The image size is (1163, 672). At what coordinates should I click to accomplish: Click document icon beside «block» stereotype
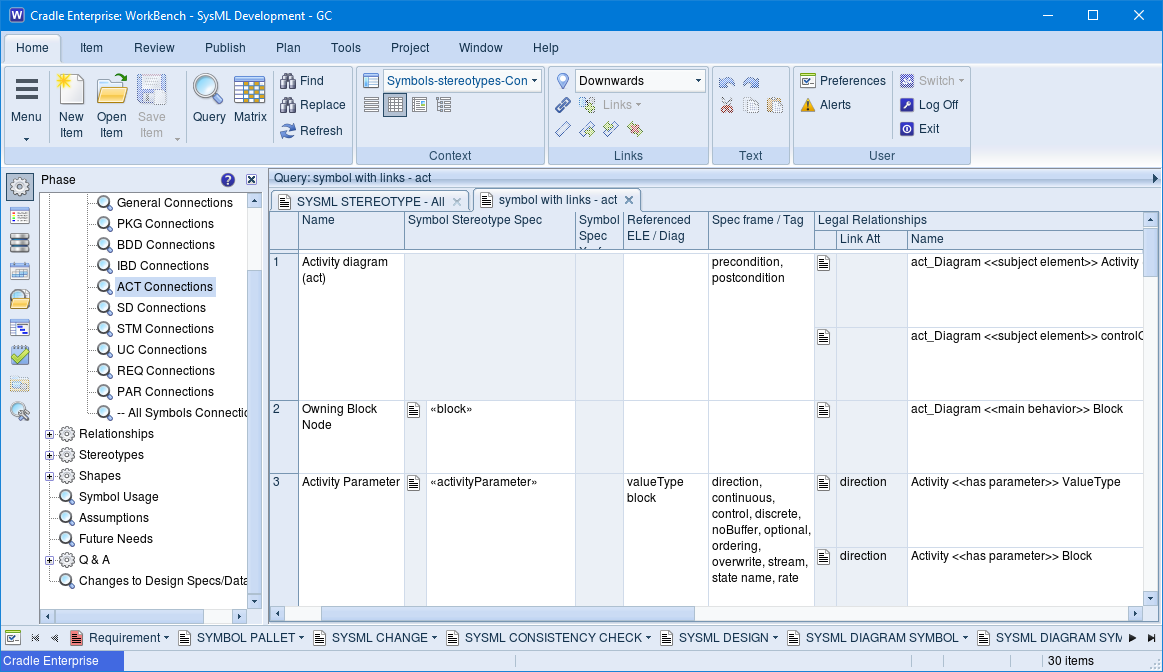point(414,410)
